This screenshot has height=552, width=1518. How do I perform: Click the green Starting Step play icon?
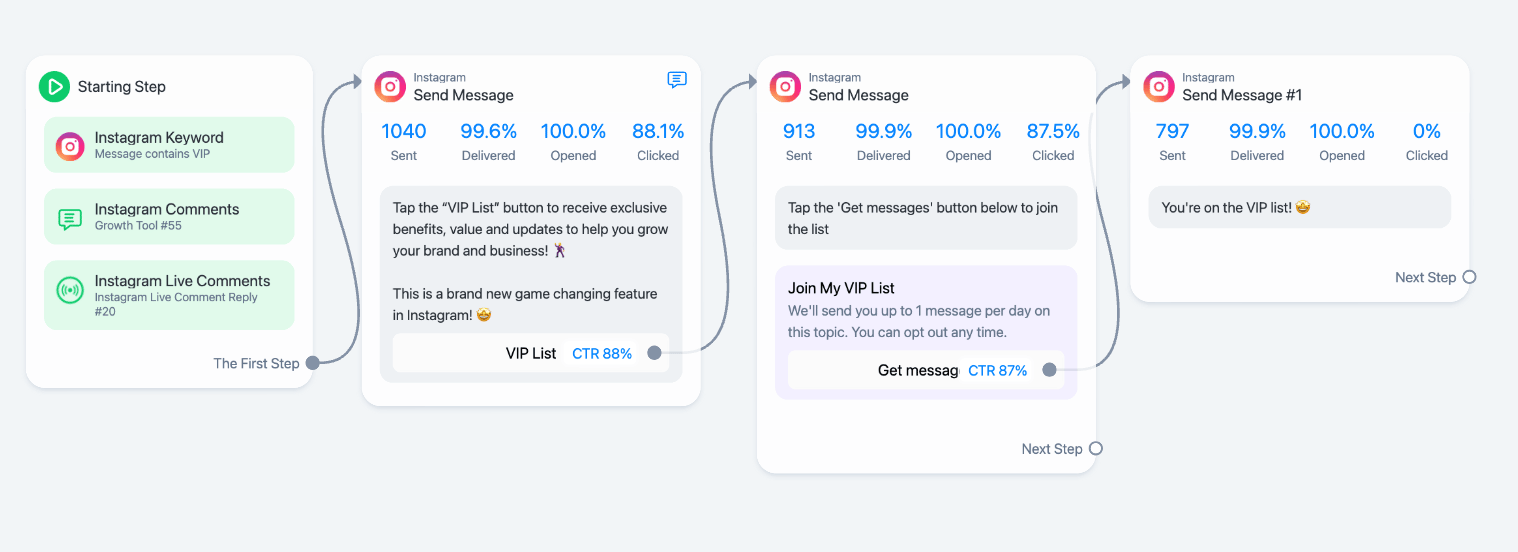(x=54, y=86)
